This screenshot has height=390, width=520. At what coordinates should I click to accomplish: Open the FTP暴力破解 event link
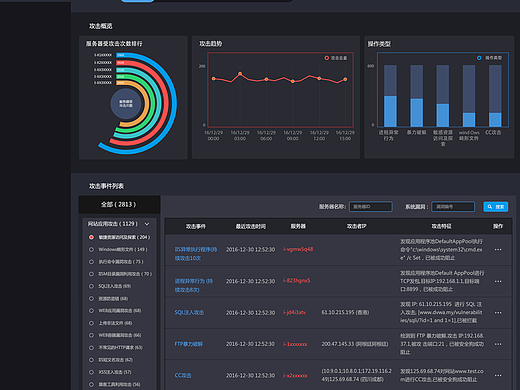[x=188, y=344]
